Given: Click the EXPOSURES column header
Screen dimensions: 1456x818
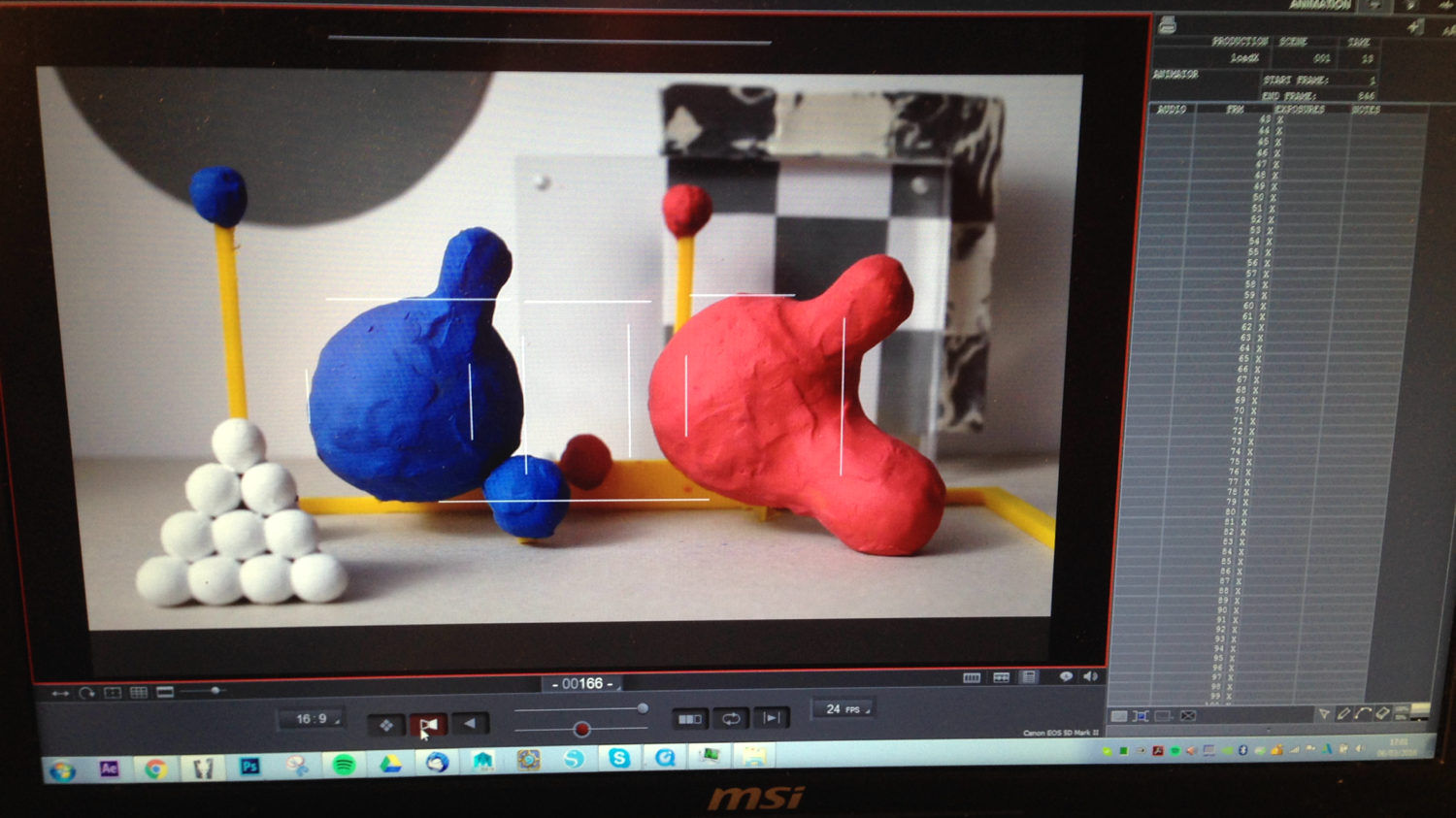Looking at the screenshot, I should click(x=1300, y=110).
